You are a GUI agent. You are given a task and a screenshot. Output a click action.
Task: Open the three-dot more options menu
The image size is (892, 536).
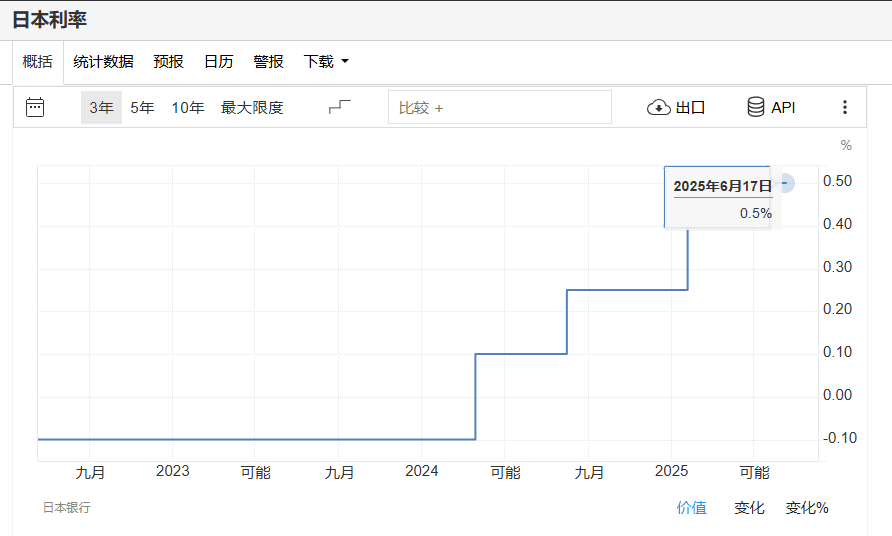click(845, 107)
